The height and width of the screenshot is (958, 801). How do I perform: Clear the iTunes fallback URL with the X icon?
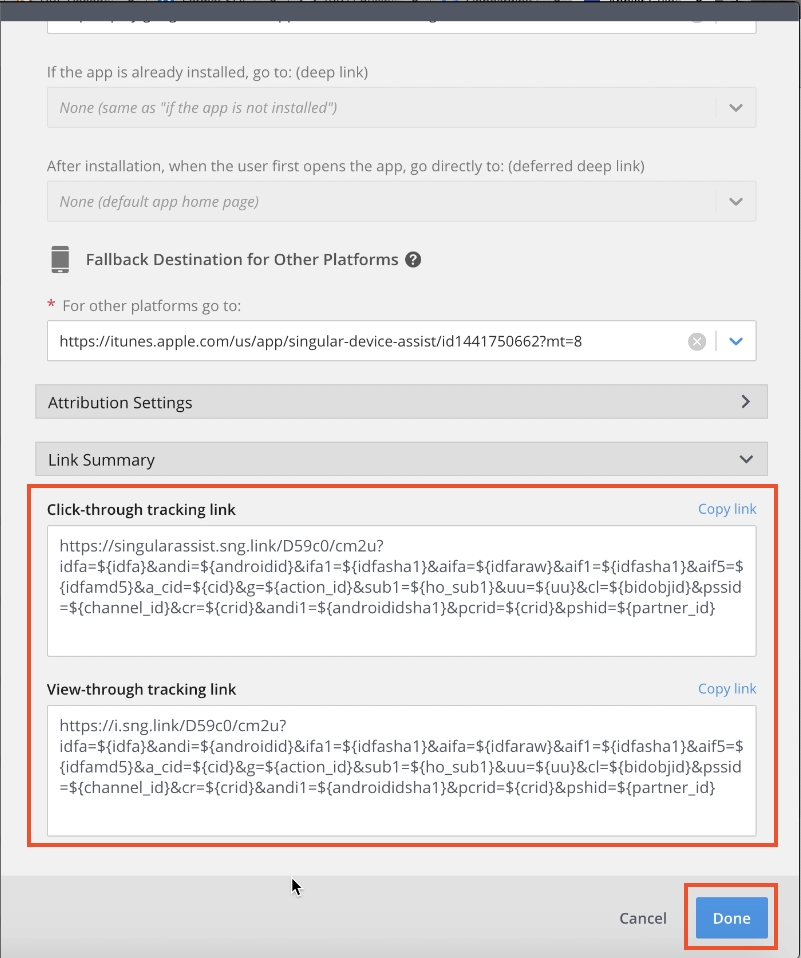pos(697,342)
